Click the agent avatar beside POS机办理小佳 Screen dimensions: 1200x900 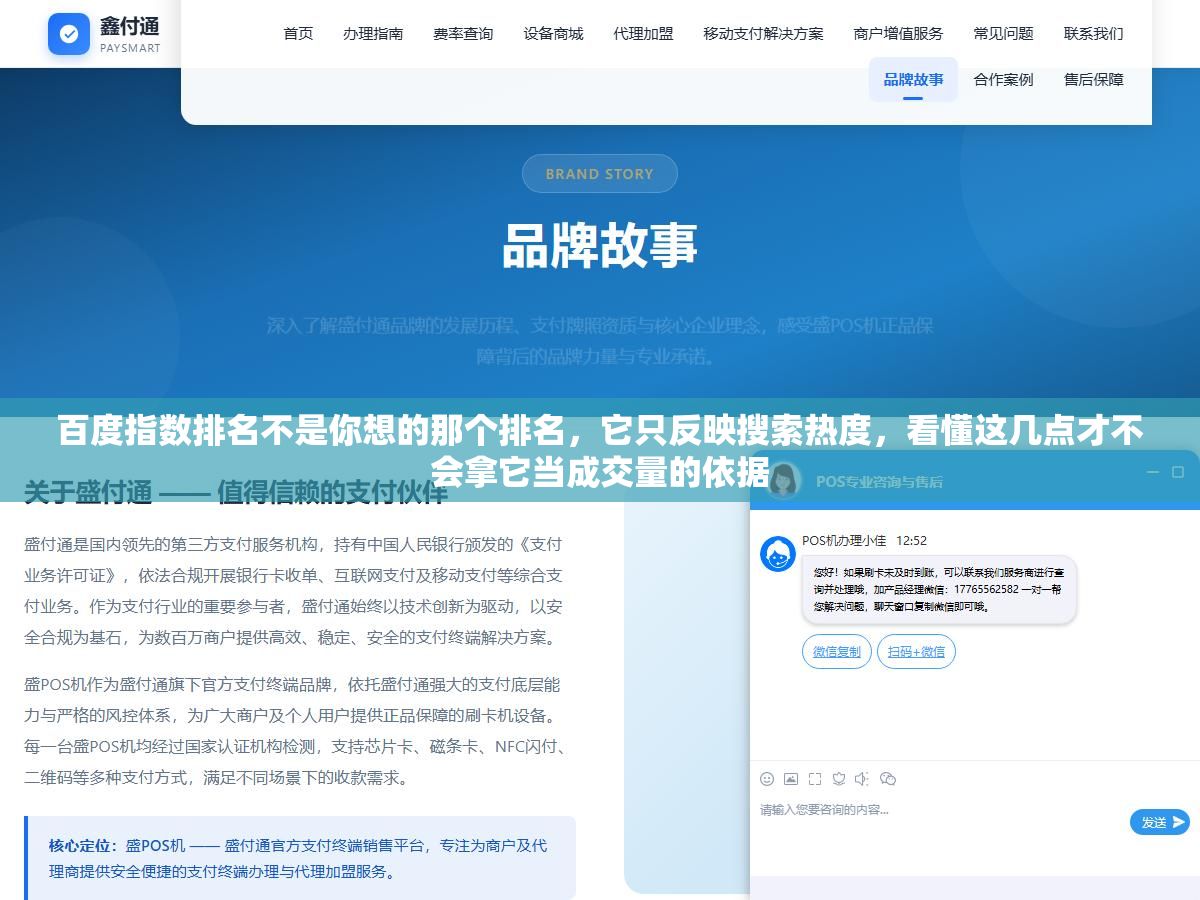point(778,553)
